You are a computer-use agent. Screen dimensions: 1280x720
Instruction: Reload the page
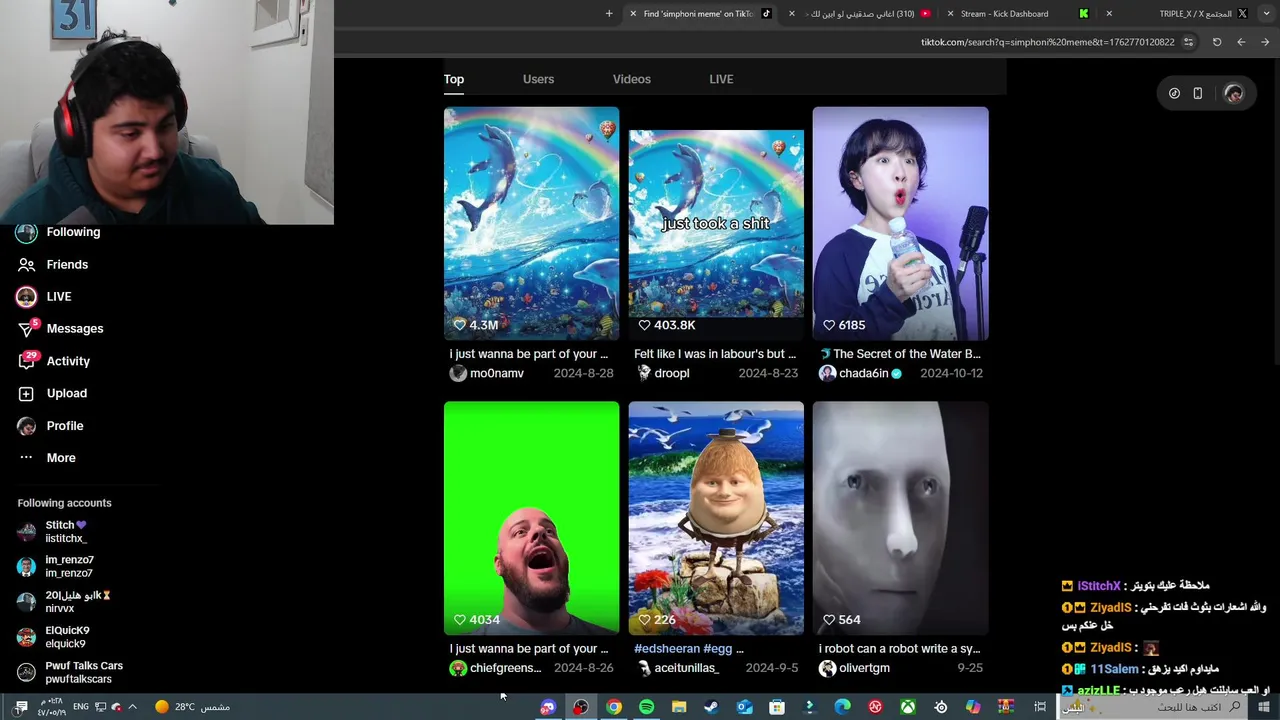(x=1217, y=42)
